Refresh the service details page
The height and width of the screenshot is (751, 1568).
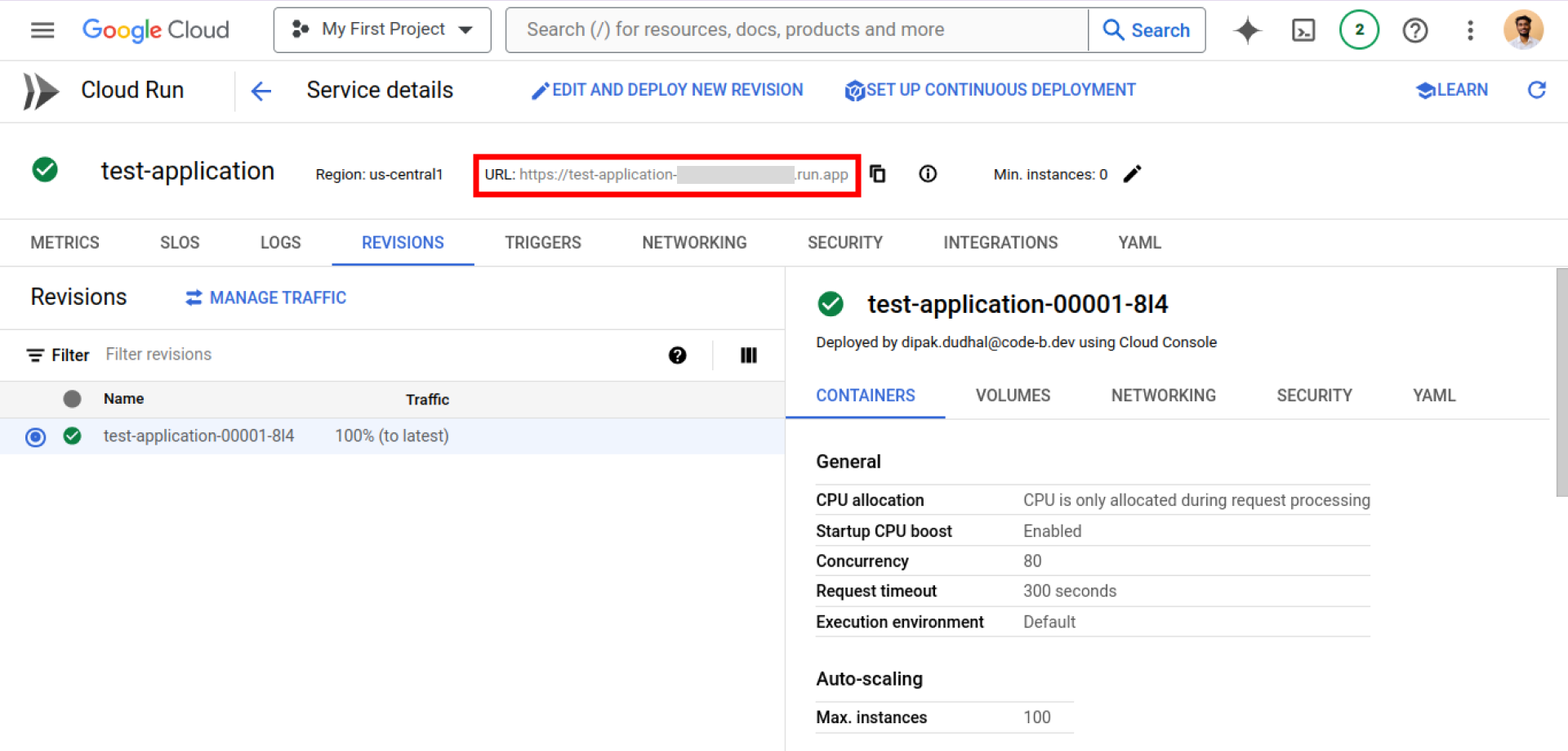click(x=1536, y=90)
